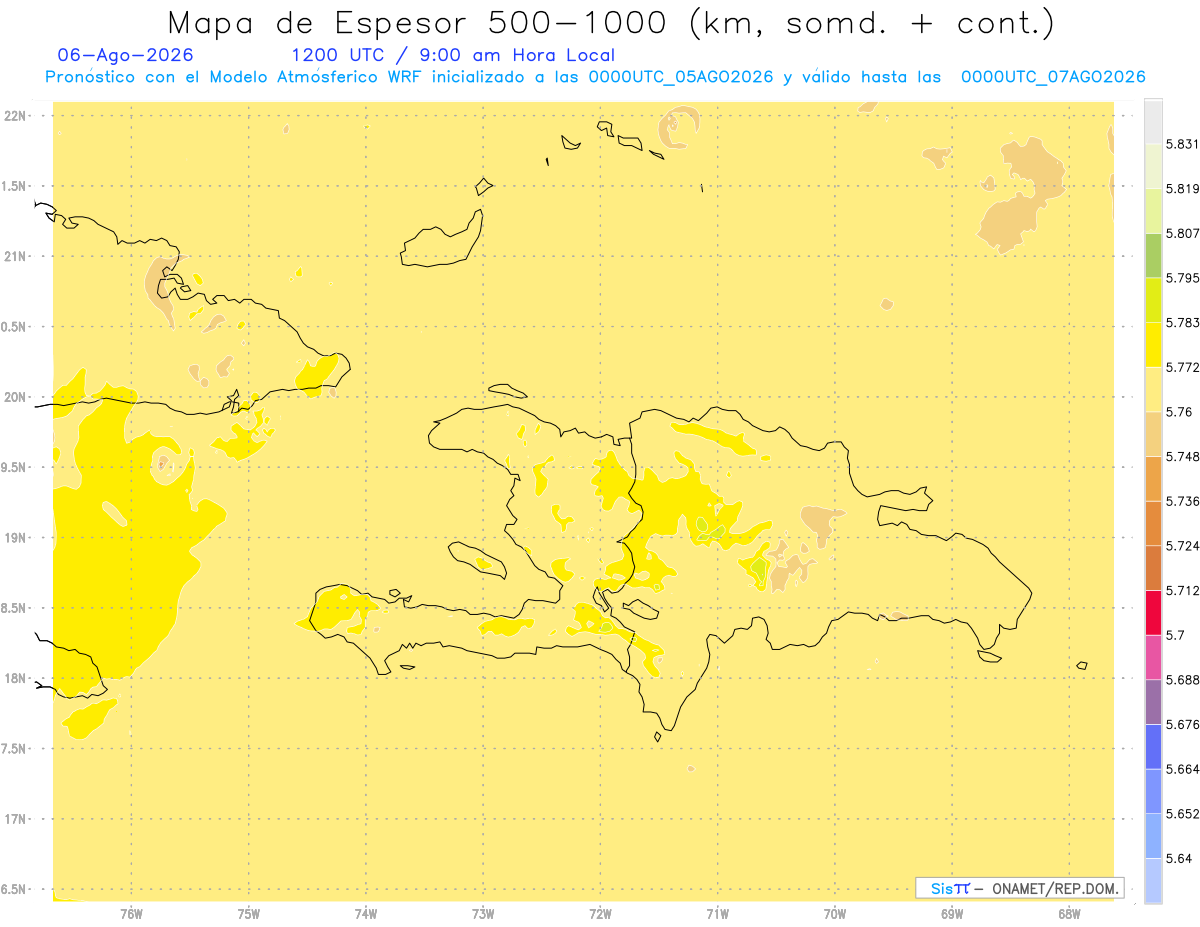Screen dimensions: 1200x927
Task: Click the light grey colorbar segment above 5.831
Action: click(x=1153, y=121)
